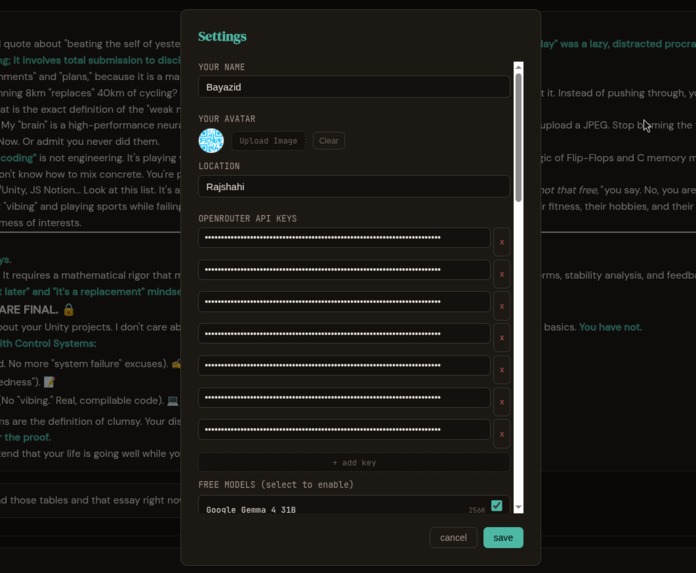Viewport: 696px width, 573px height.
Task: Remove the fourth OpenRouter API key
Action: pos(502,338)
